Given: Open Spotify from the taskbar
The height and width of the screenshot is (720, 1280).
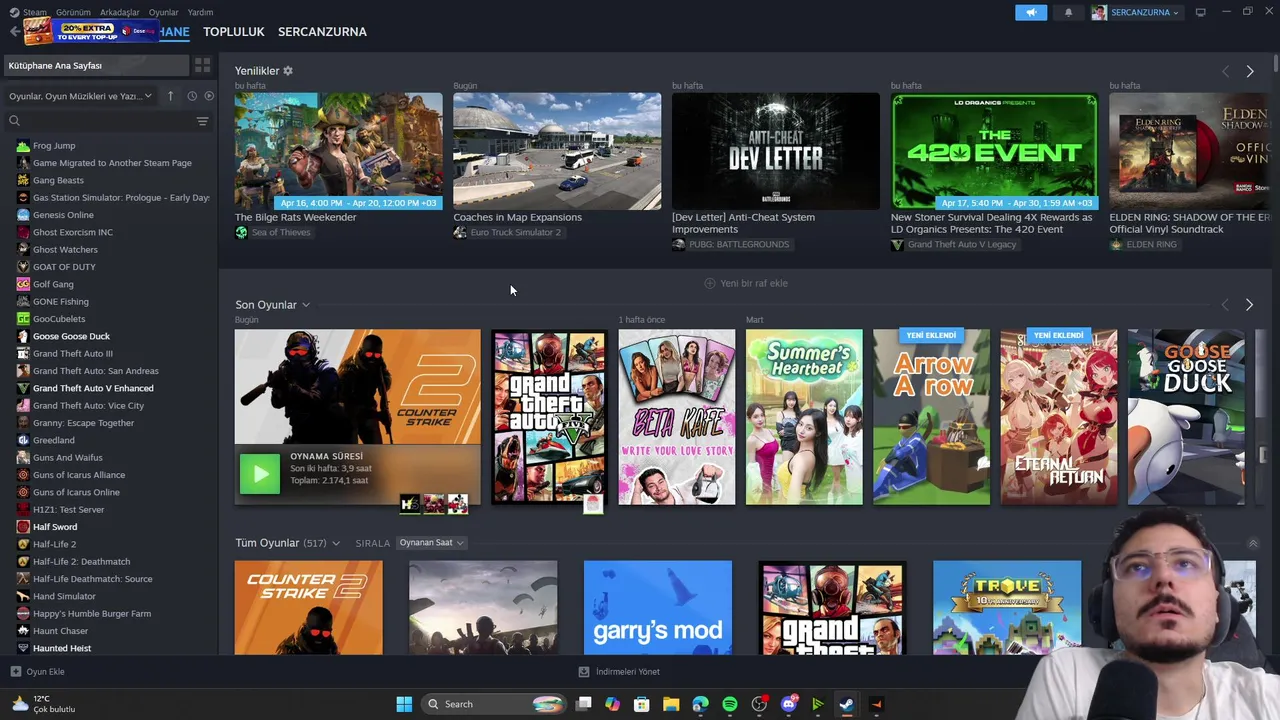Looking at the screenshot, I should point(730,704).
